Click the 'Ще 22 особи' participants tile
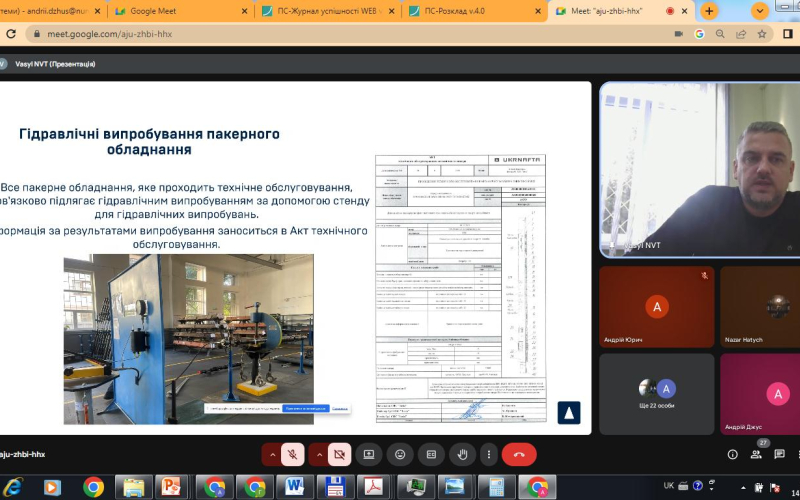This screenshot has height=500, width=800. click(656, 392)
